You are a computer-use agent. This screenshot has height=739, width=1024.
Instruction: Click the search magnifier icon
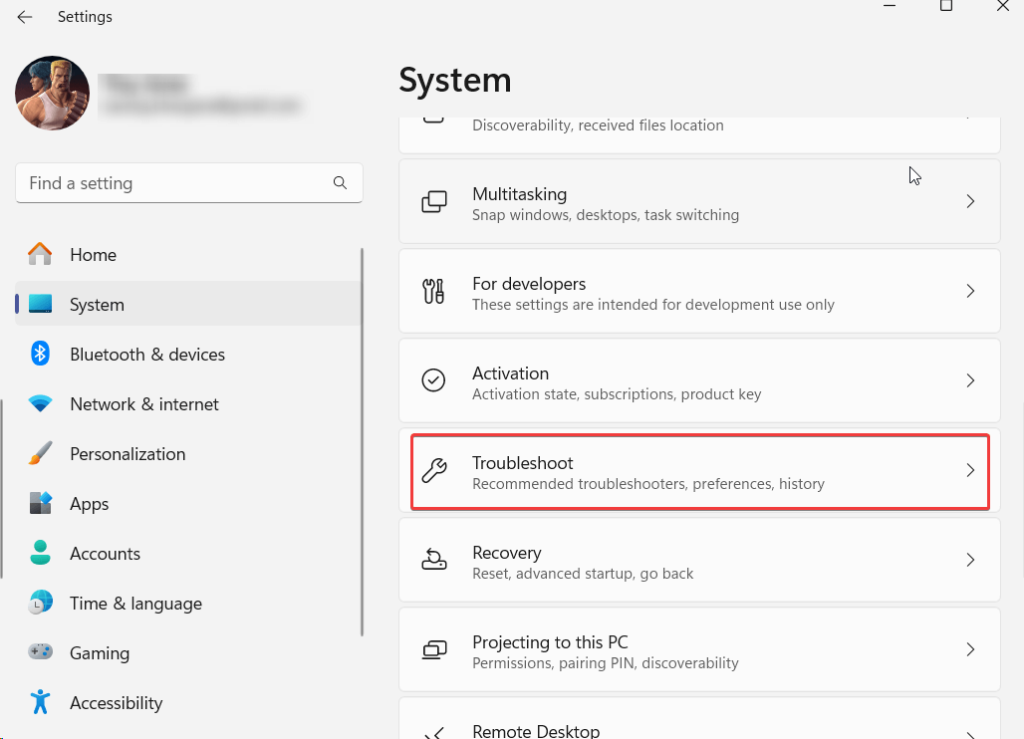click(340, 183)
